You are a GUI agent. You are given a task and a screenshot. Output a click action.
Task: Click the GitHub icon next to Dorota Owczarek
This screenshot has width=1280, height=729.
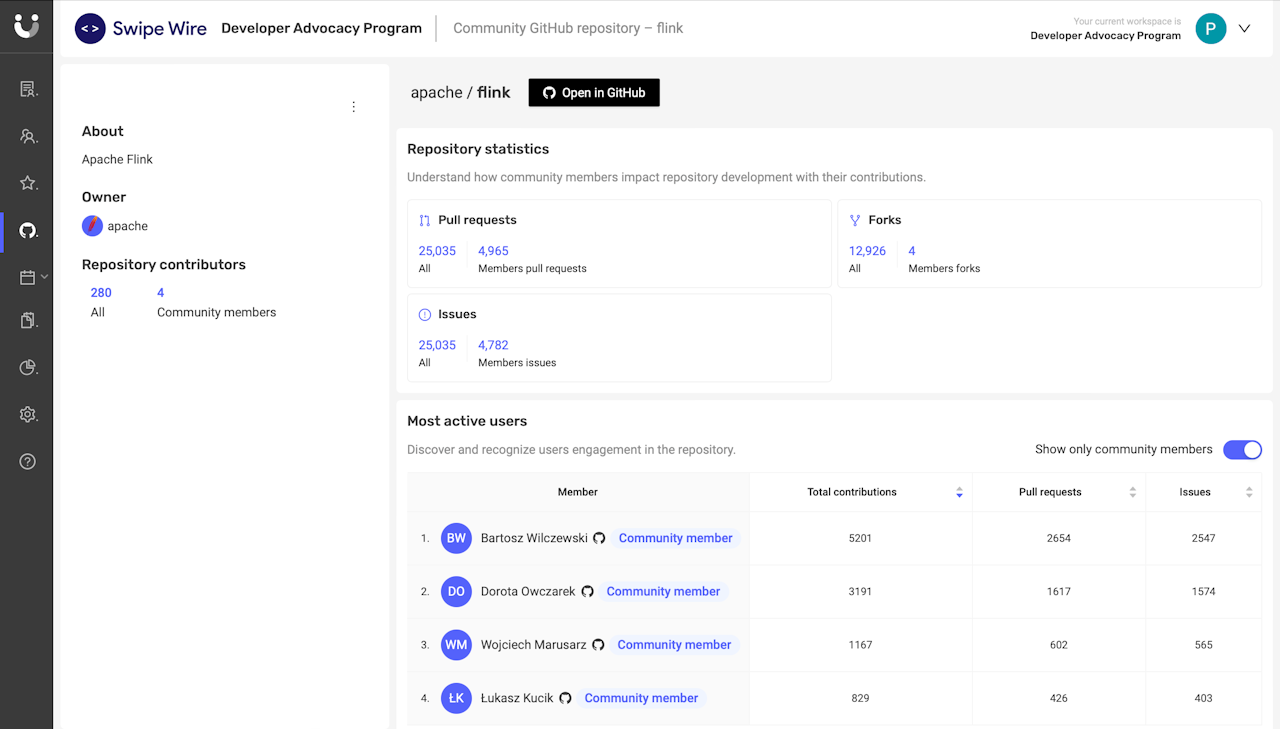click(588, 592)
